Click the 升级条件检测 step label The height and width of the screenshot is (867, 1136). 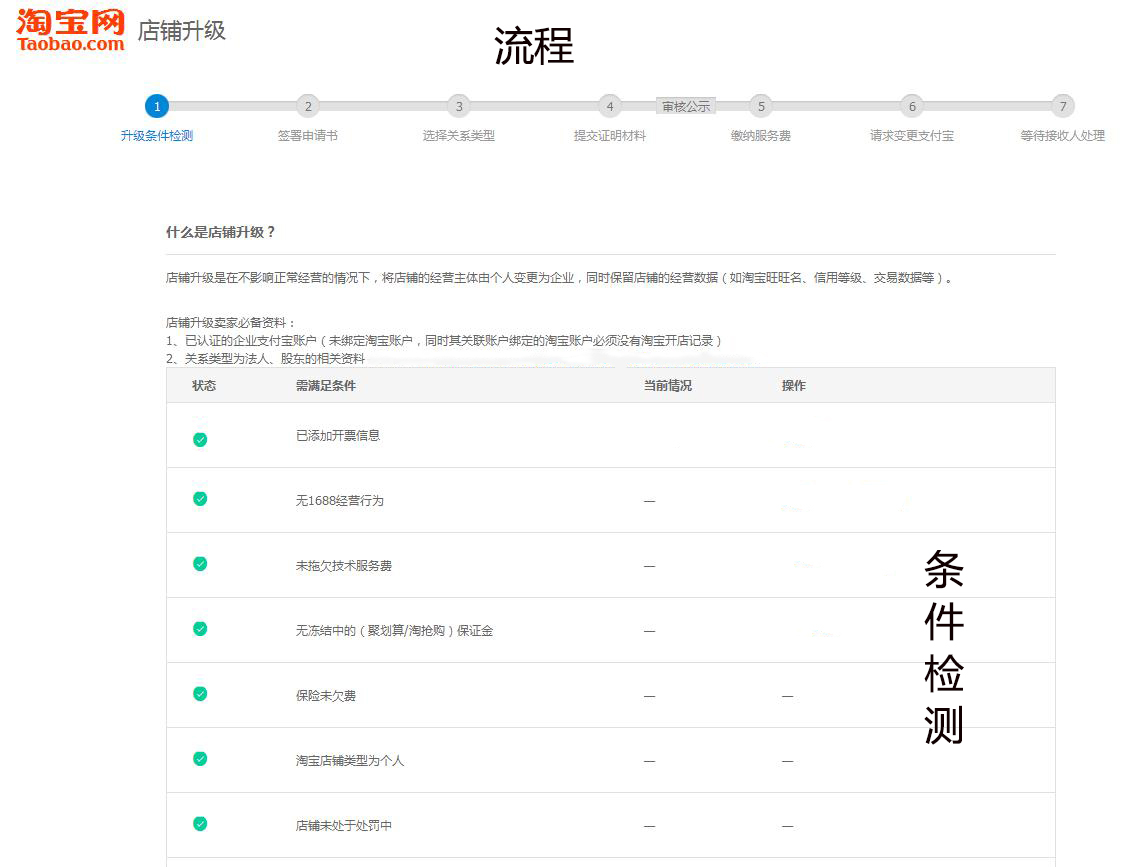(157, 136)
